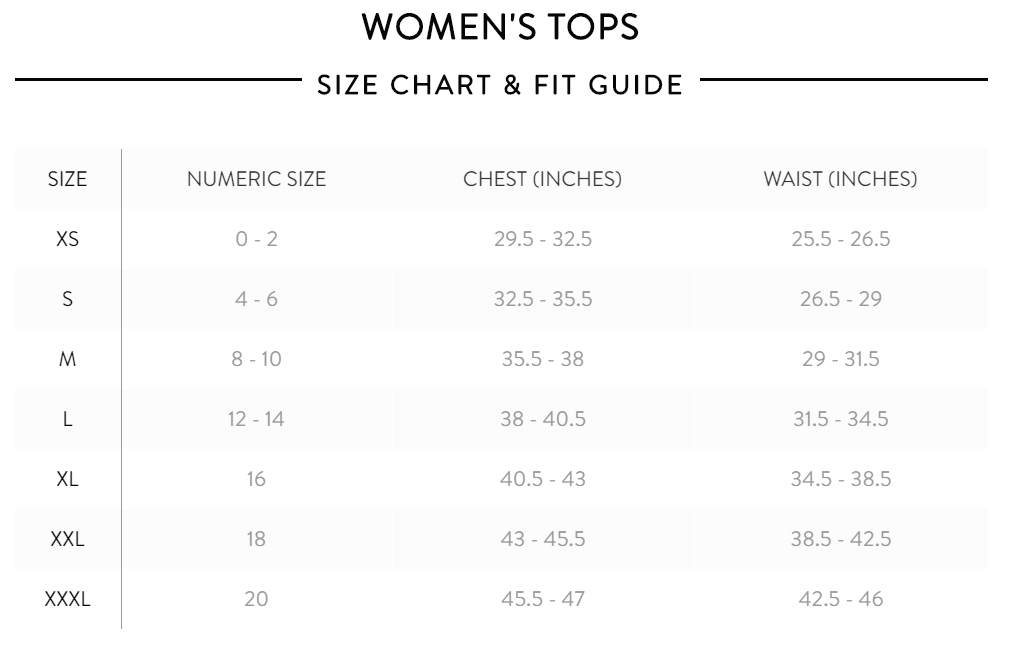The width and height of the screenshot is (1014, 652).
Task: Click the 8 - 10 numeric size cell
Action: [256, 359]
